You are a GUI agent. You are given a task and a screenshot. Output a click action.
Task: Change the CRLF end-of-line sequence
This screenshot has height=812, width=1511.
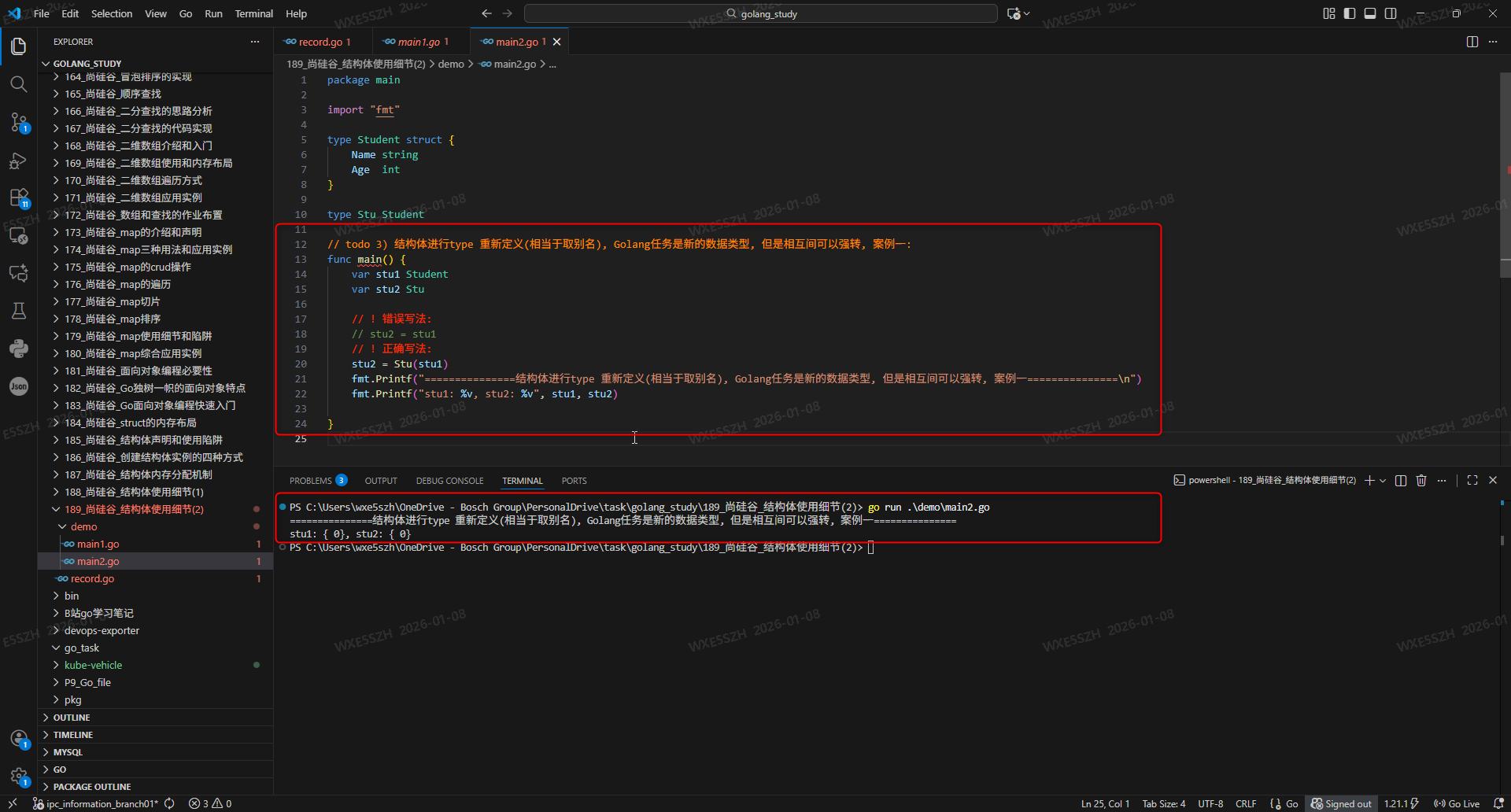[x=1246, y=803]
